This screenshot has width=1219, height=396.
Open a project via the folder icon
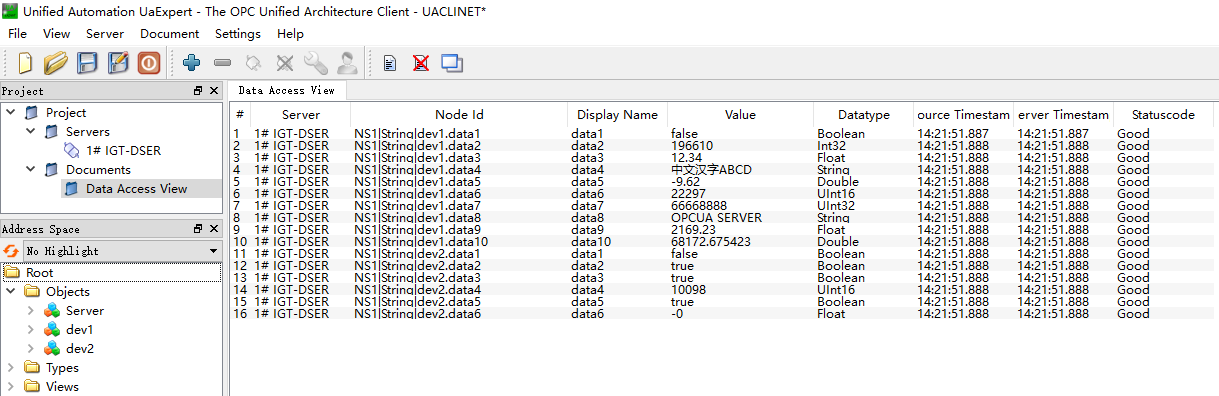(x=55, y=63)
